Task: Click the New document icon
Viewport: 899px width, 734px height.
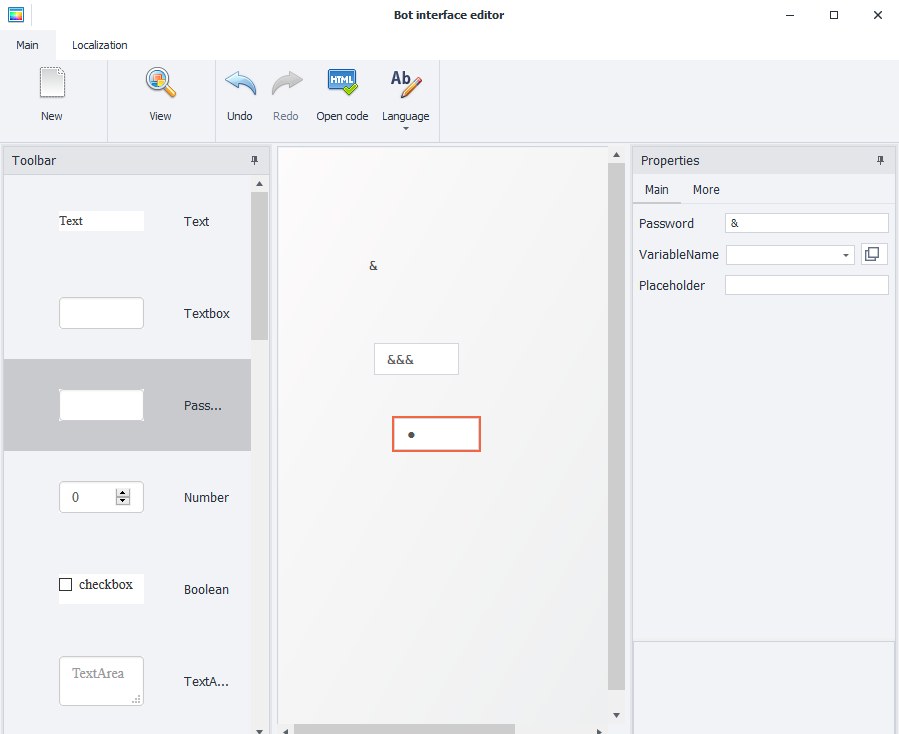Action: pyautogui.click(x=52, y=83)
